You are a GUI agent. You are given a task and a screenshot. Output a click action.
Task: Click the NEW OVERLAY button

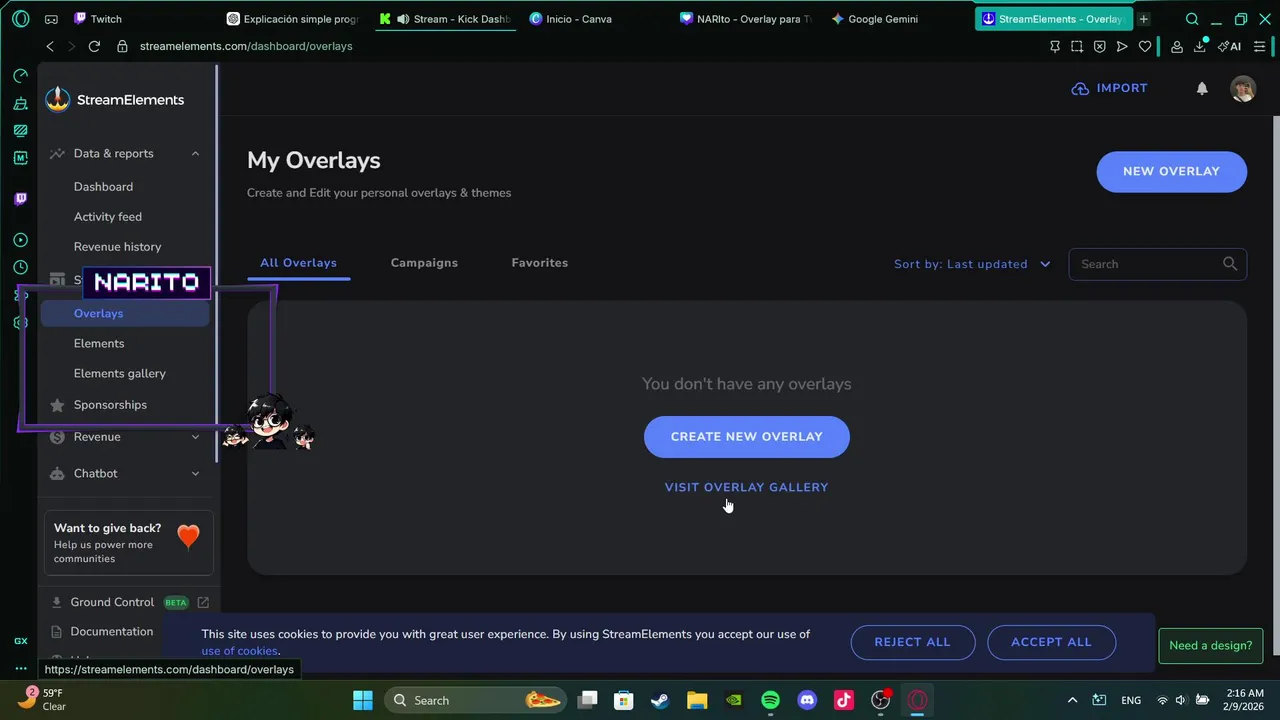pos(1171,171)
